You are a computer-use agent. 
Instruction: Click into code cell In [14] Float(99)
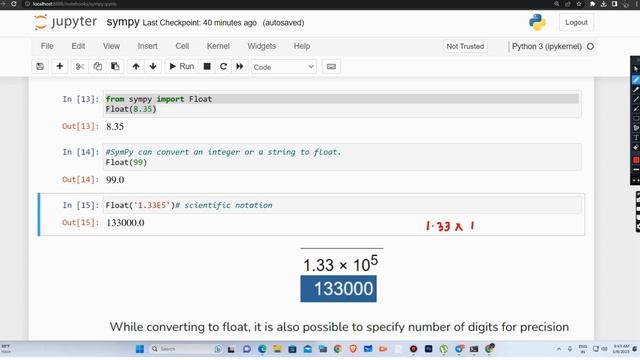point(342,157)
